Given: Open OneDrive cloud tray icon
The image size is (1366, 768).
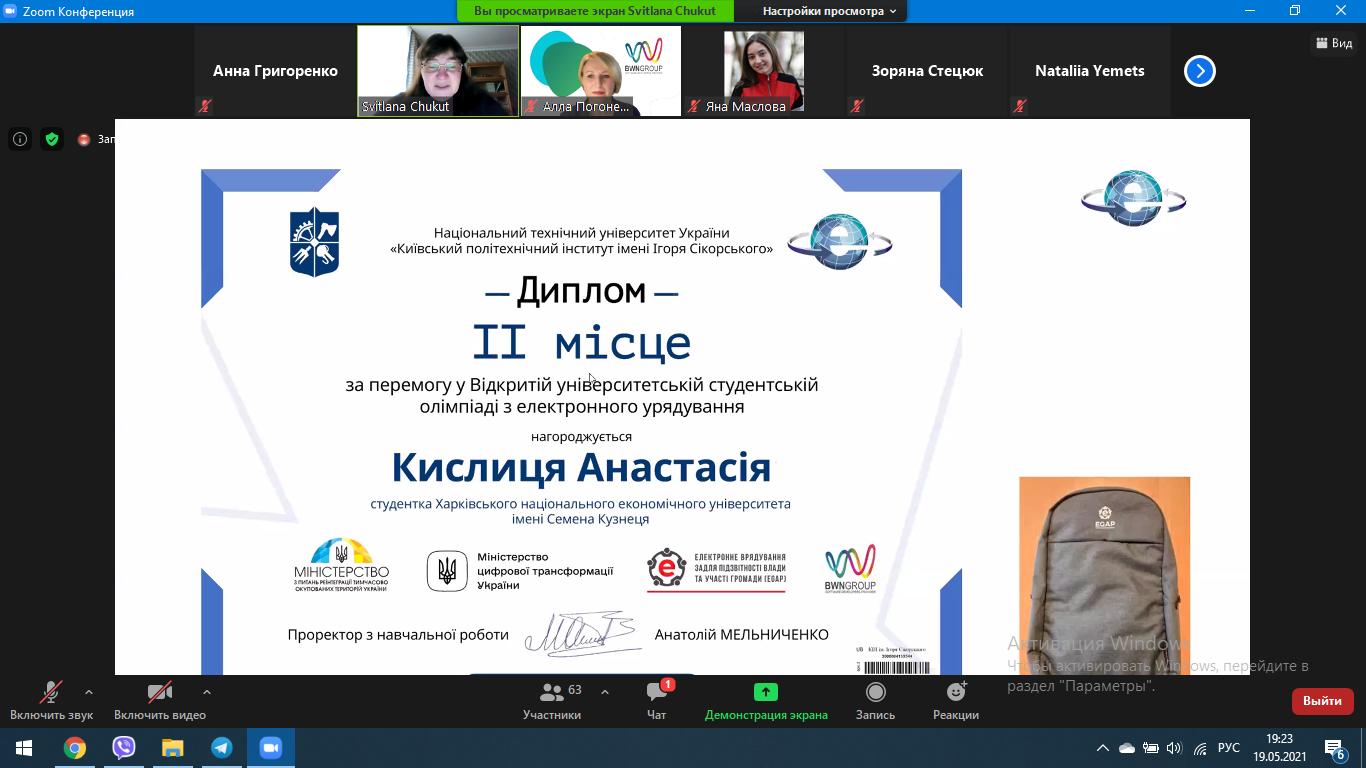Looking at the screenshot, I should (1127, 748).
